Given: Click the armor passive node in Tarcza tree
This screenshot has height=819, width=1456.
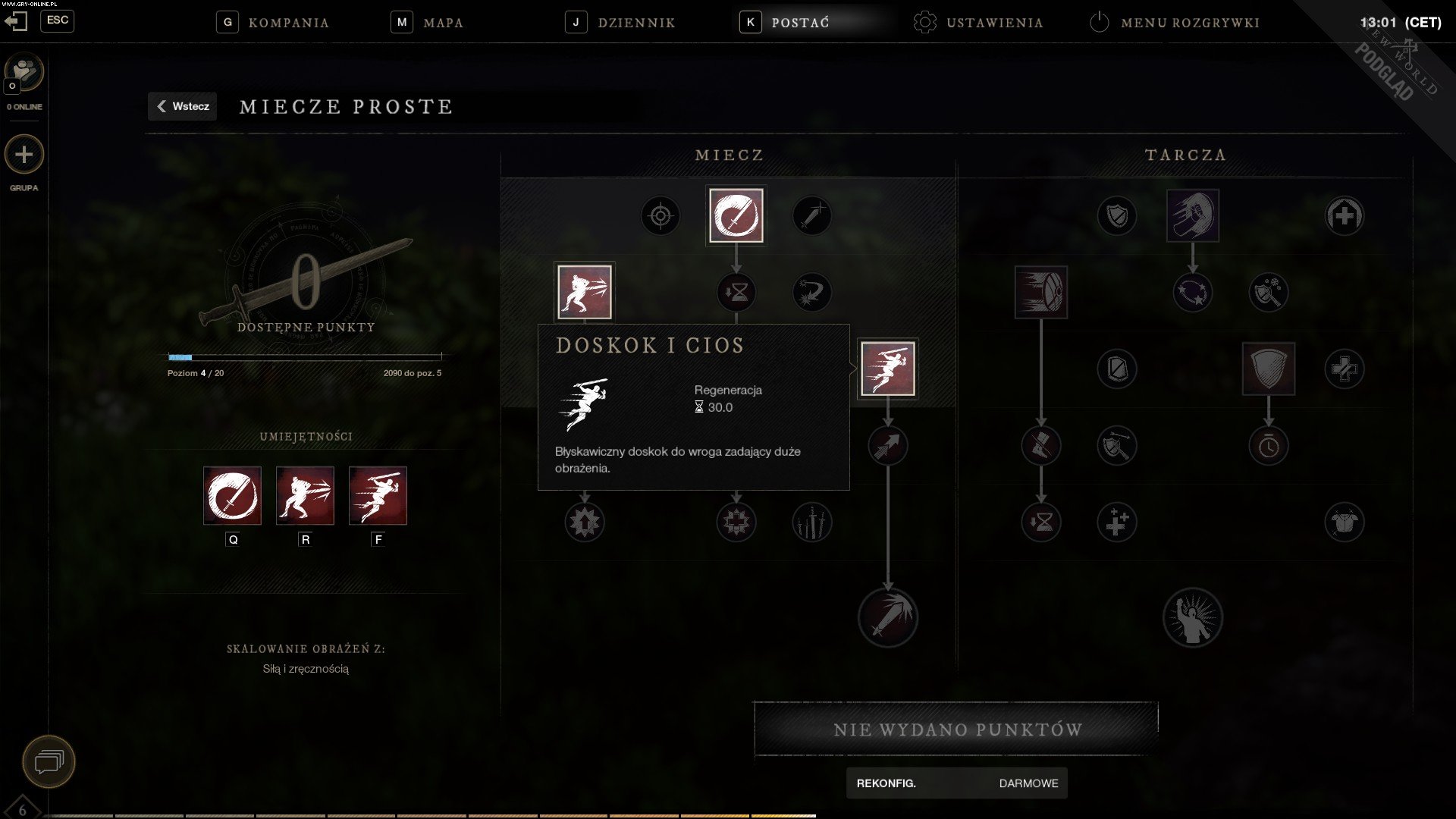Looking at the screenshot, I should (x=1345, y=522).
